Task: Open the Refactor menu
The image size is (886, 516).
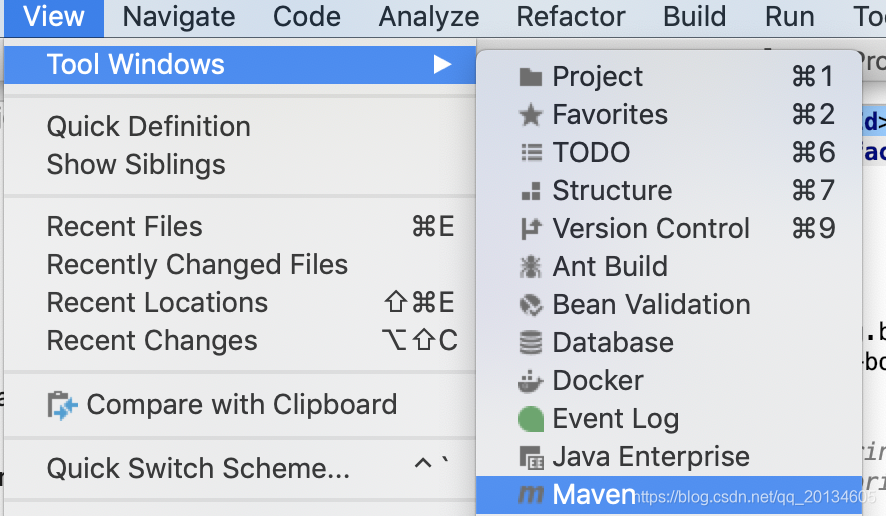Action: (571, 17)
